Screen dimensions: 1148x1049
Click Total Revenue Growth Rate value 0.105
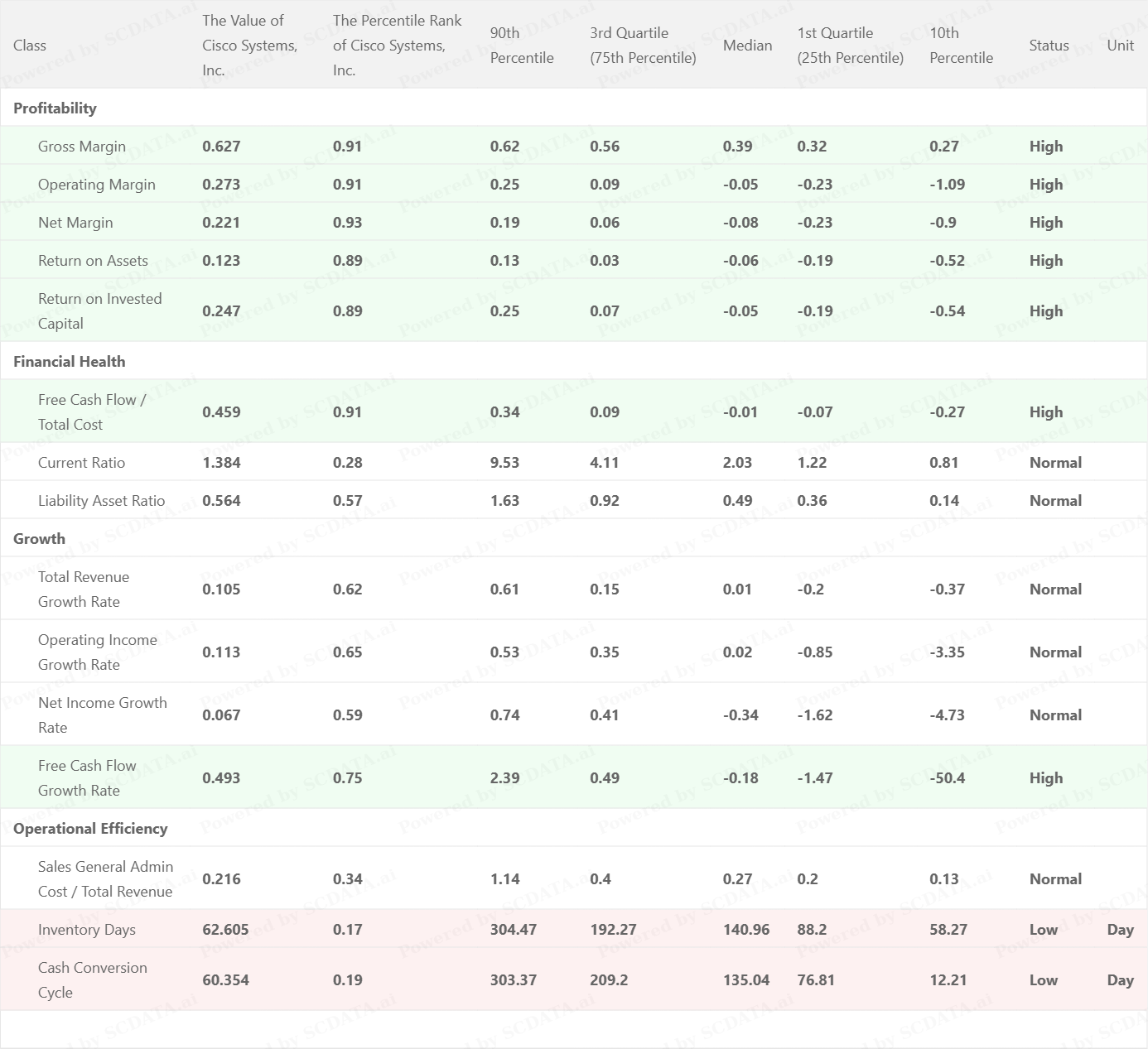221,589
